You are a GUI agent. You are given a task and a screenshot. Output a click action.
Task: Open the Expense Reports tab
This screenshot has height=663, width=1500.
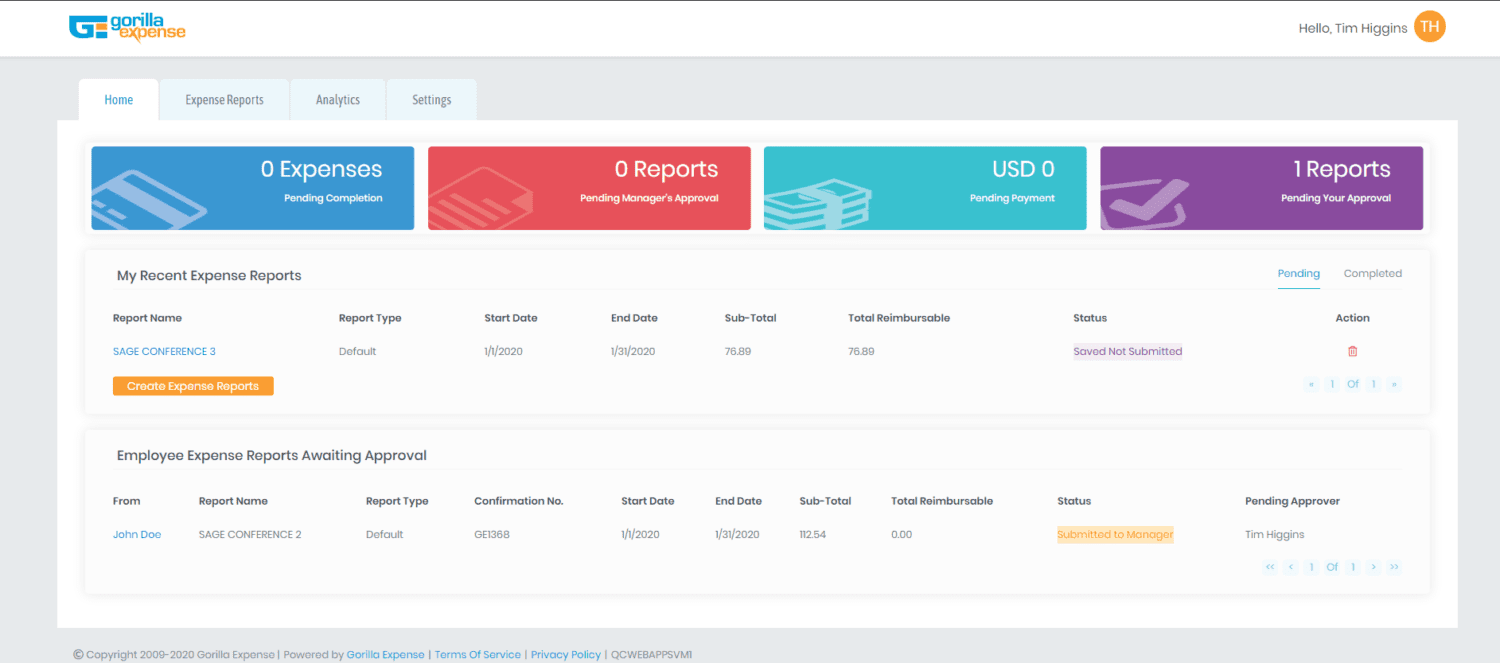pyautogui.click(x=224, y=99)
